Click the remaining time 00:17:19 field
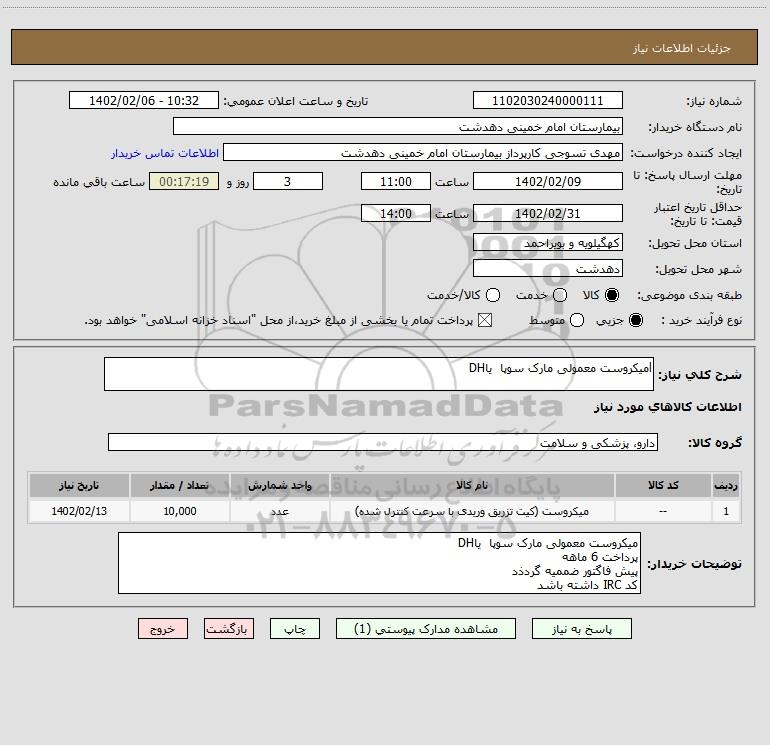Screen dimensions: 770x745 (x=184, y=181)
